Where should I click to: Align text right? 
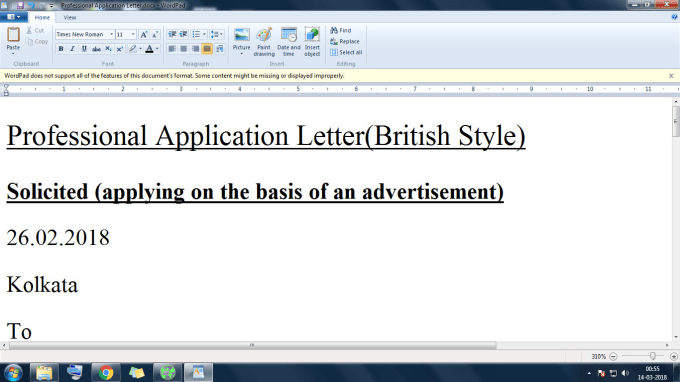click(x=196, y=49)
